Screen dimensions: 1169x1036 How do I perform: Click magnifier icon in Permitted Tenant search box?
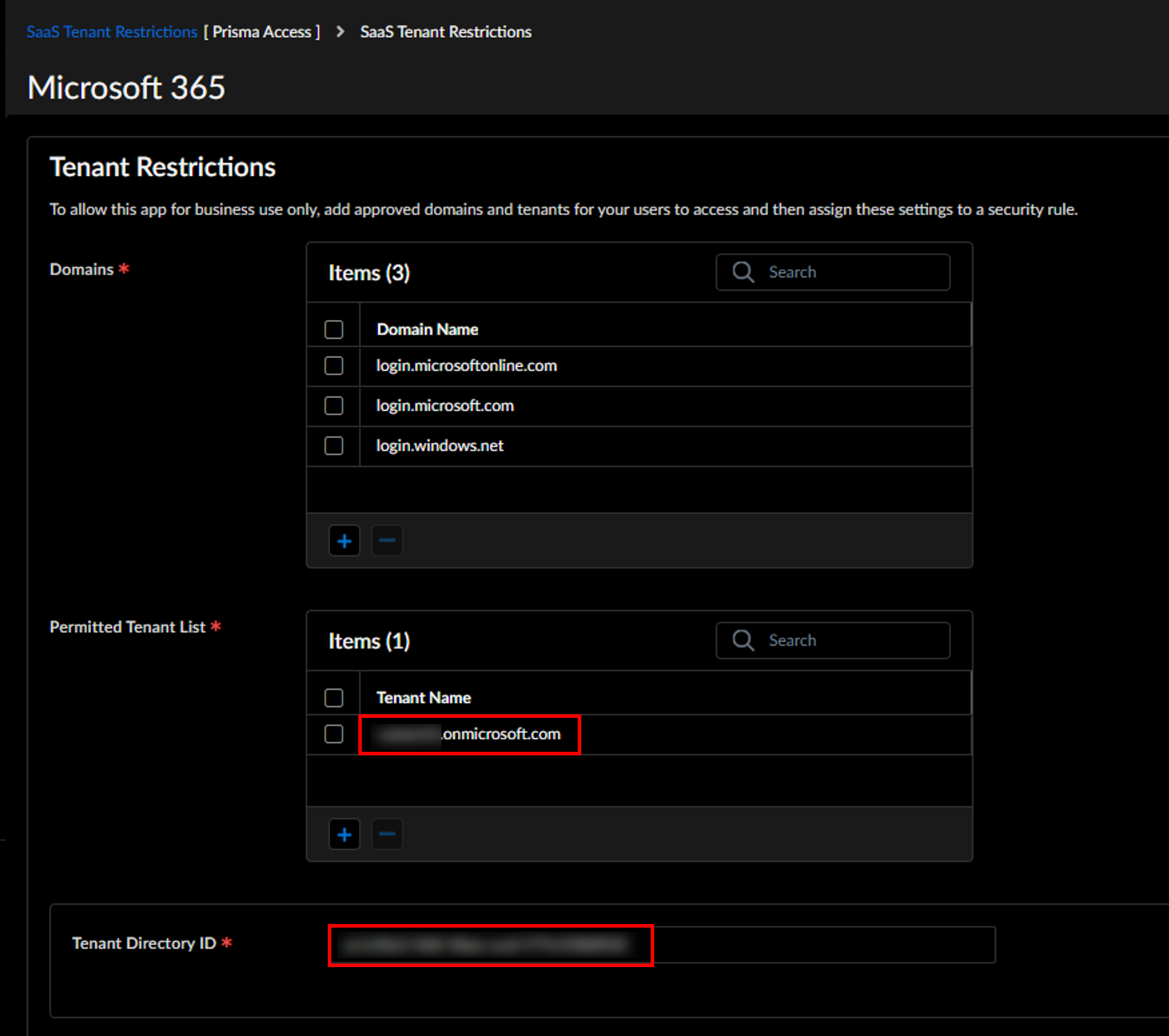[x=743, y=640]
